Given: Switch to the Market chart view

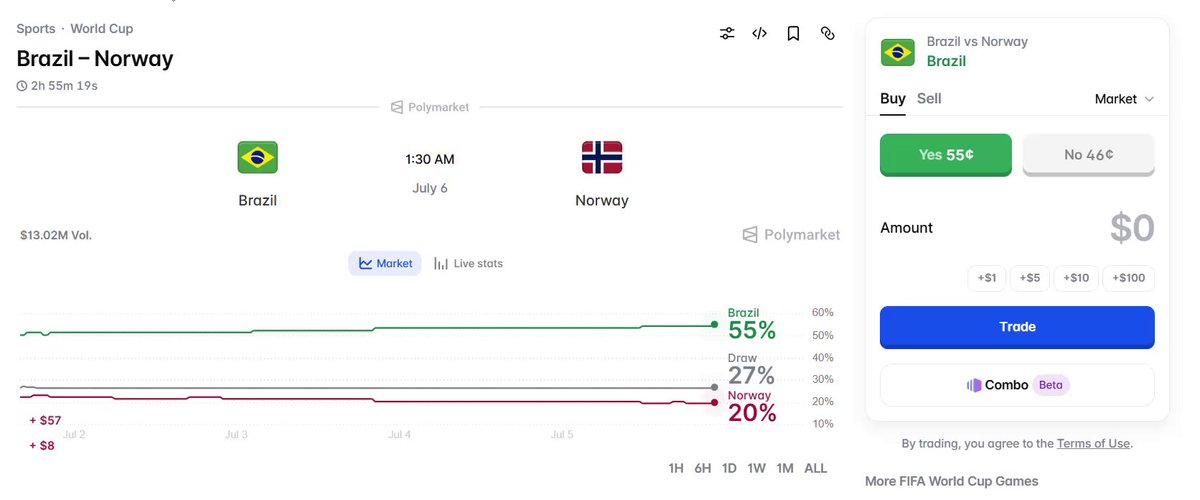Looking at the screenshot, I should click(385, 263).
